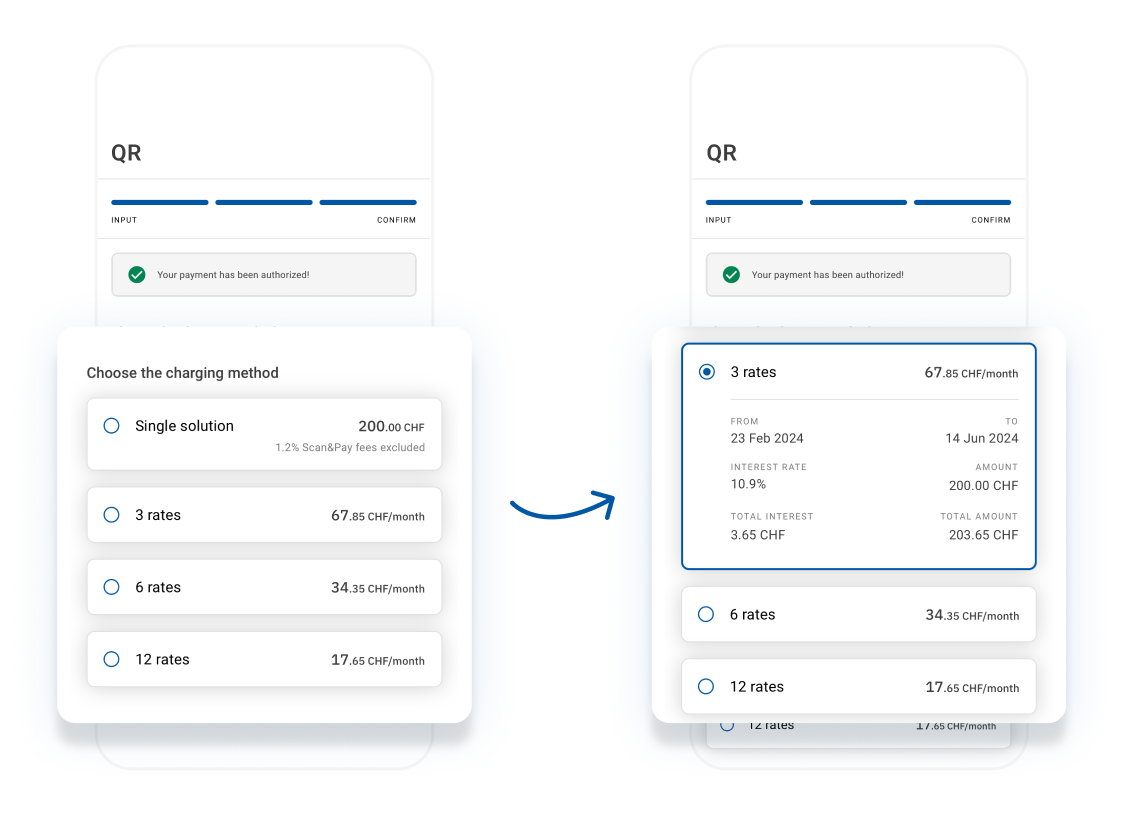This screenshot has height=840, width=1122.
Task: Click the 3.65 CHF total interest value
Action: pos(758,534)
